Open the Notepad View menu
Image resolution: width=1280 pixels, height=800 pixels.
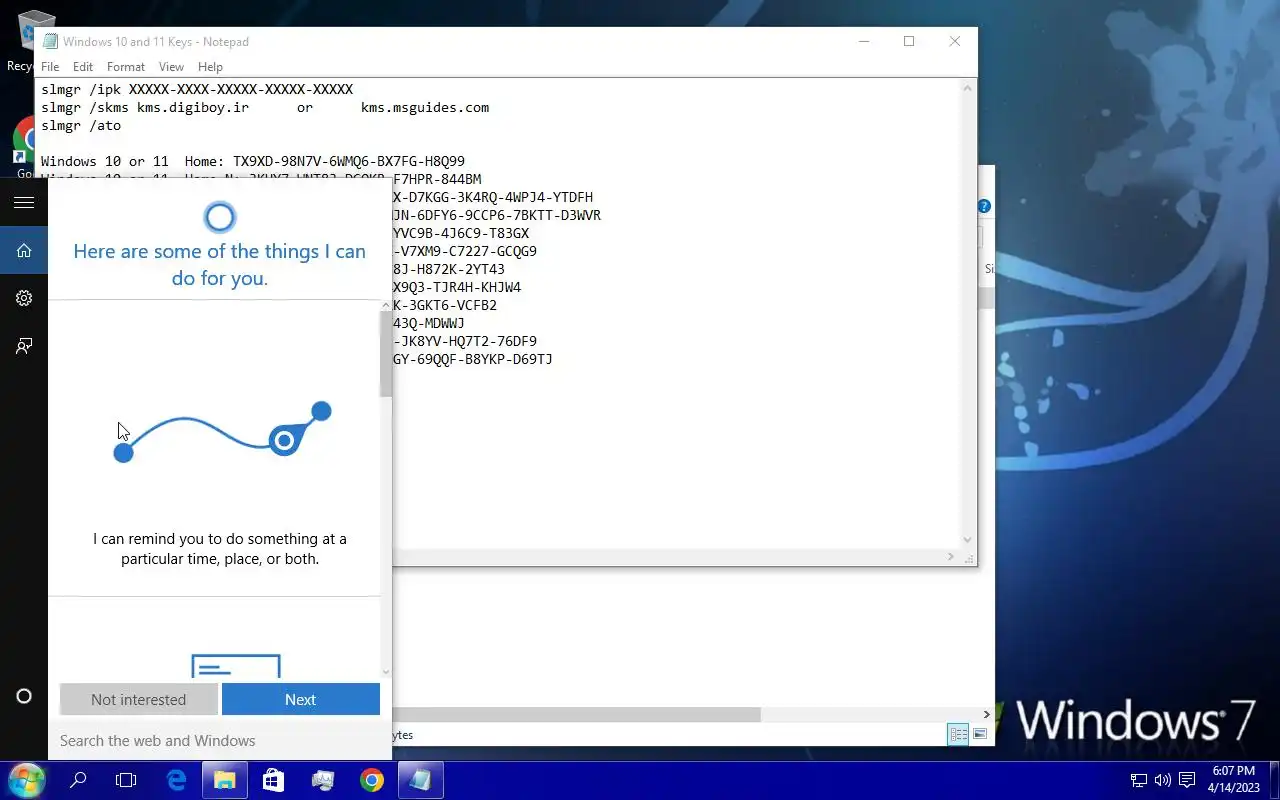171,67
